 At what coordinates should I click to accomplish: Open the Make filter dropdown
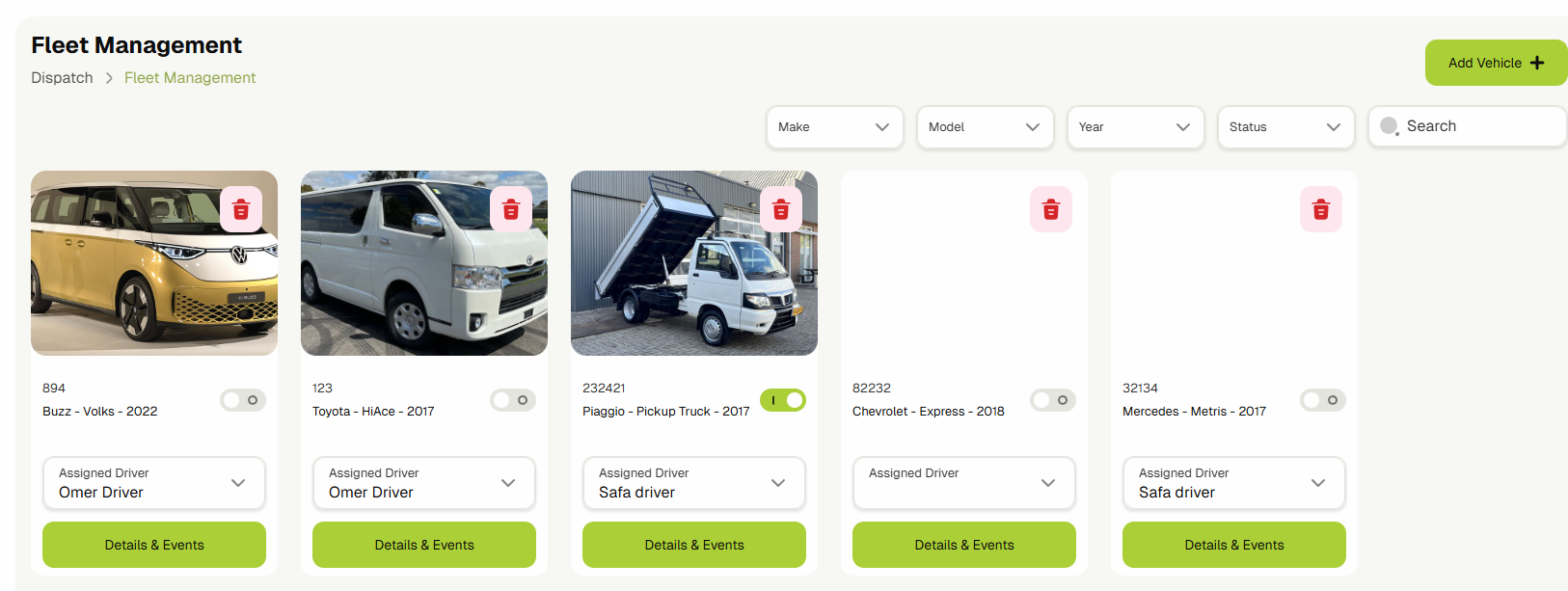tap(834, 127)
